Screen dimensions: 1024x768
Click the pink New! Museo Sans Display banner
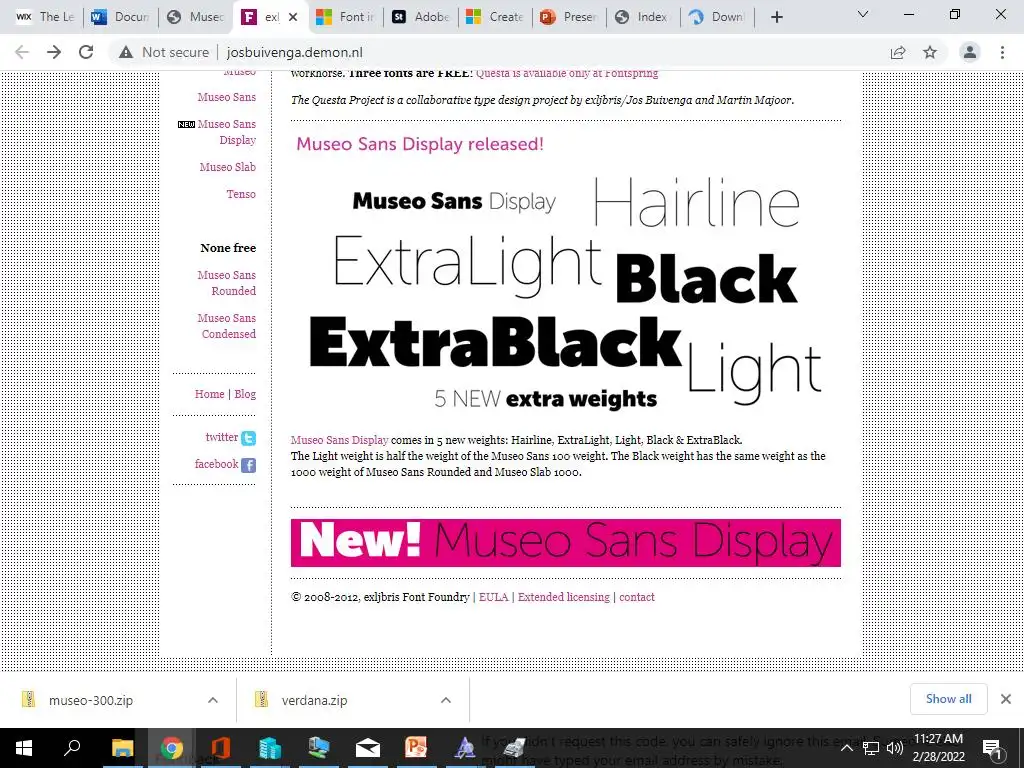pyautogui.click(x=566, y=543)
